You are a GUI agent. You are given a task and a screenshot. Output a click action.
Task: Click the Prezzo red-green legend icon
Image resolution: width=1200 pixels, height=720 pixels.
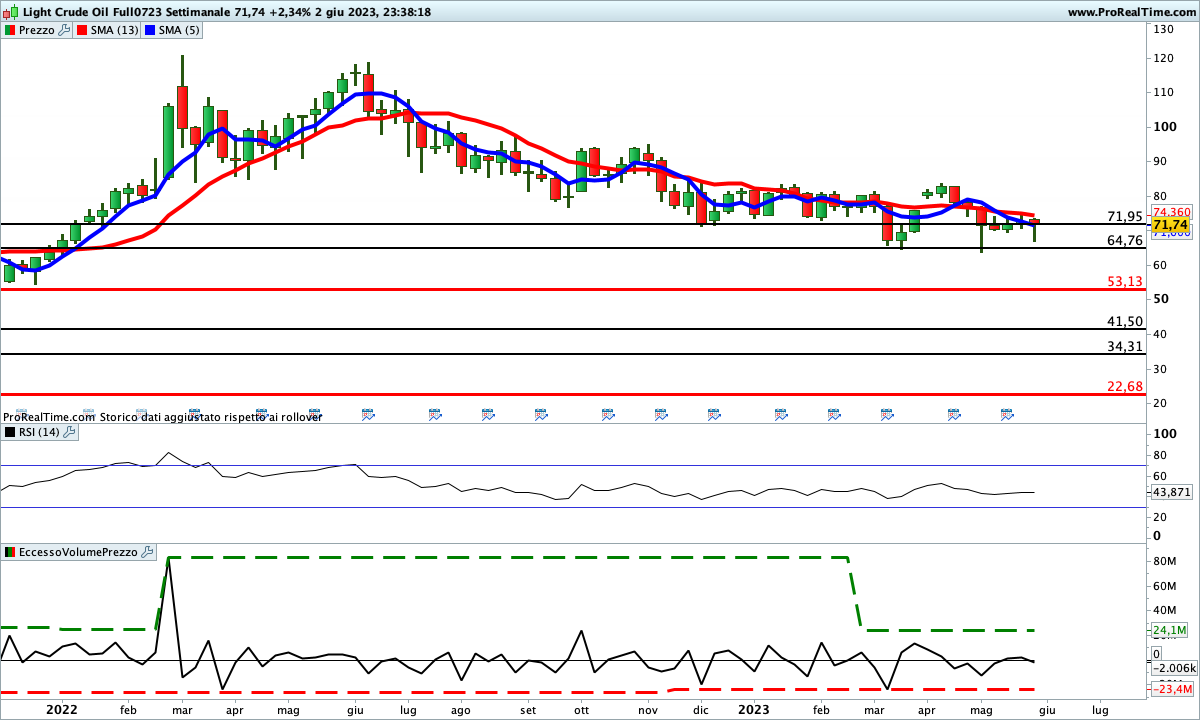pos(10,30)
